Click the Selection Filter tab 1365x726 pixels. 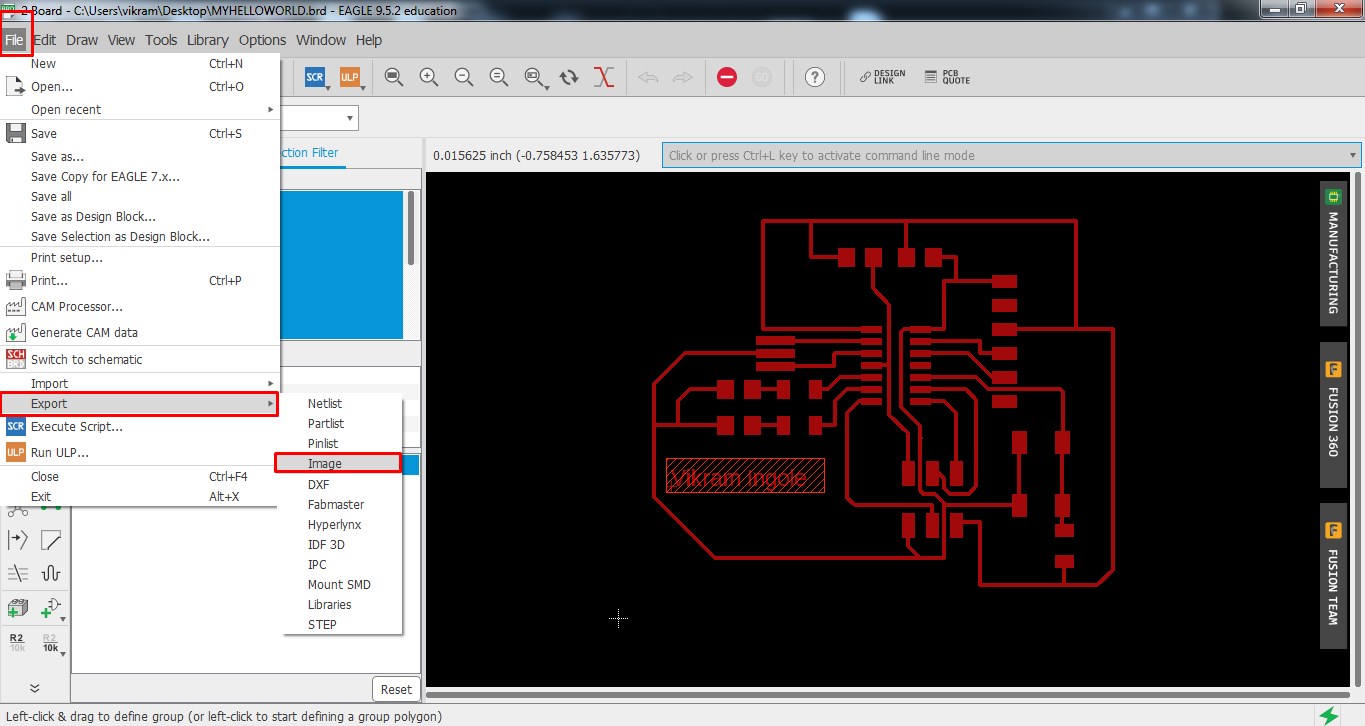tap(313, 153)
